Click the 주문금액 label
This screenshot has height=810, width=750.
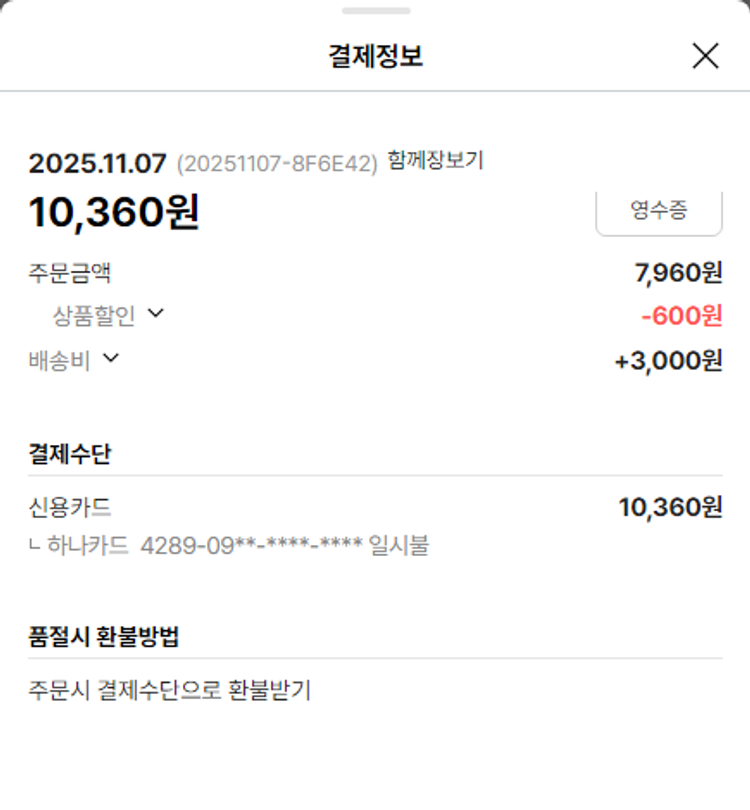pyautogui.click(x=70, y=272)
